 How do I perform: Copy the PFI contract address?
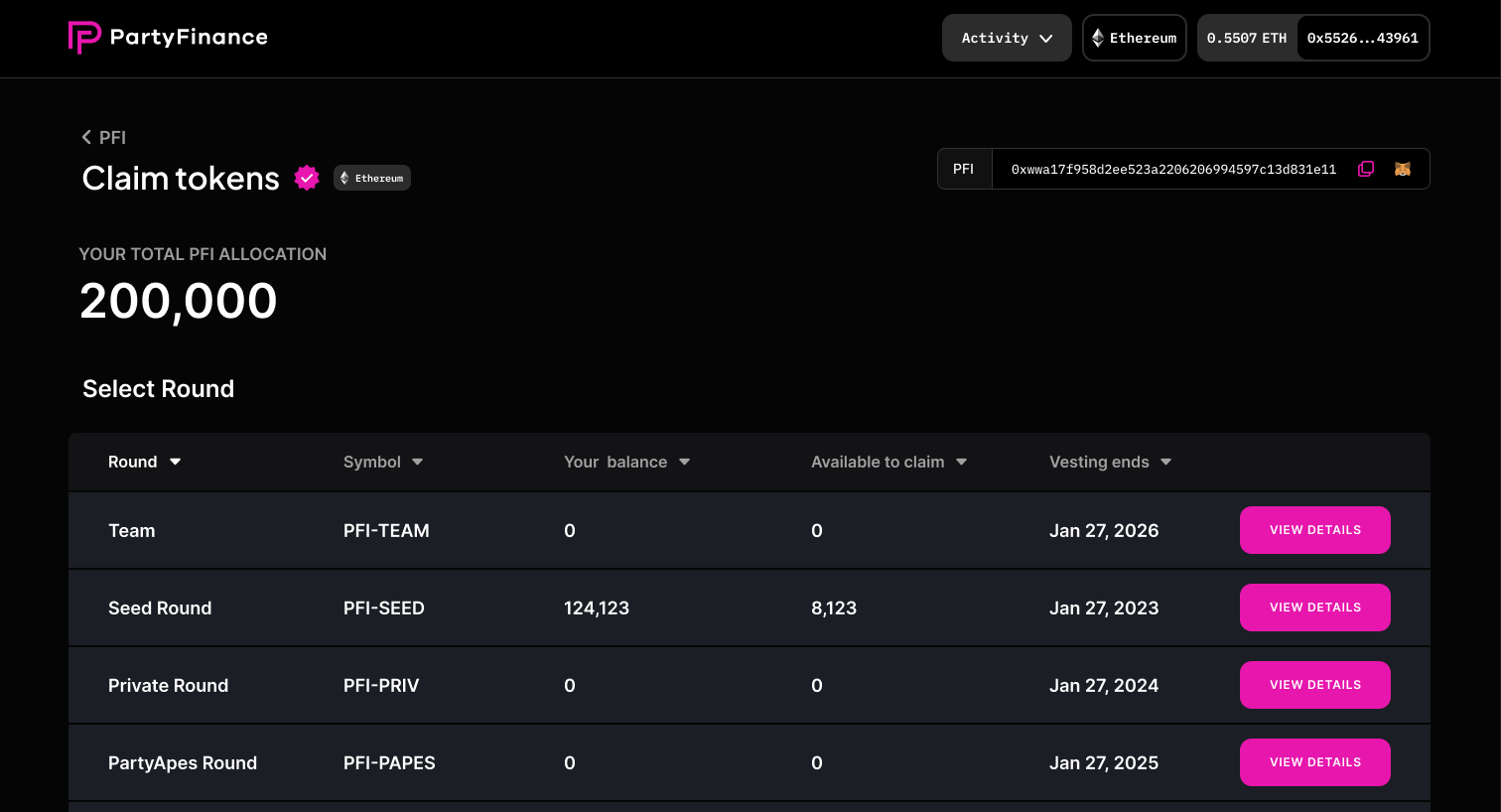click(1366, 169)
